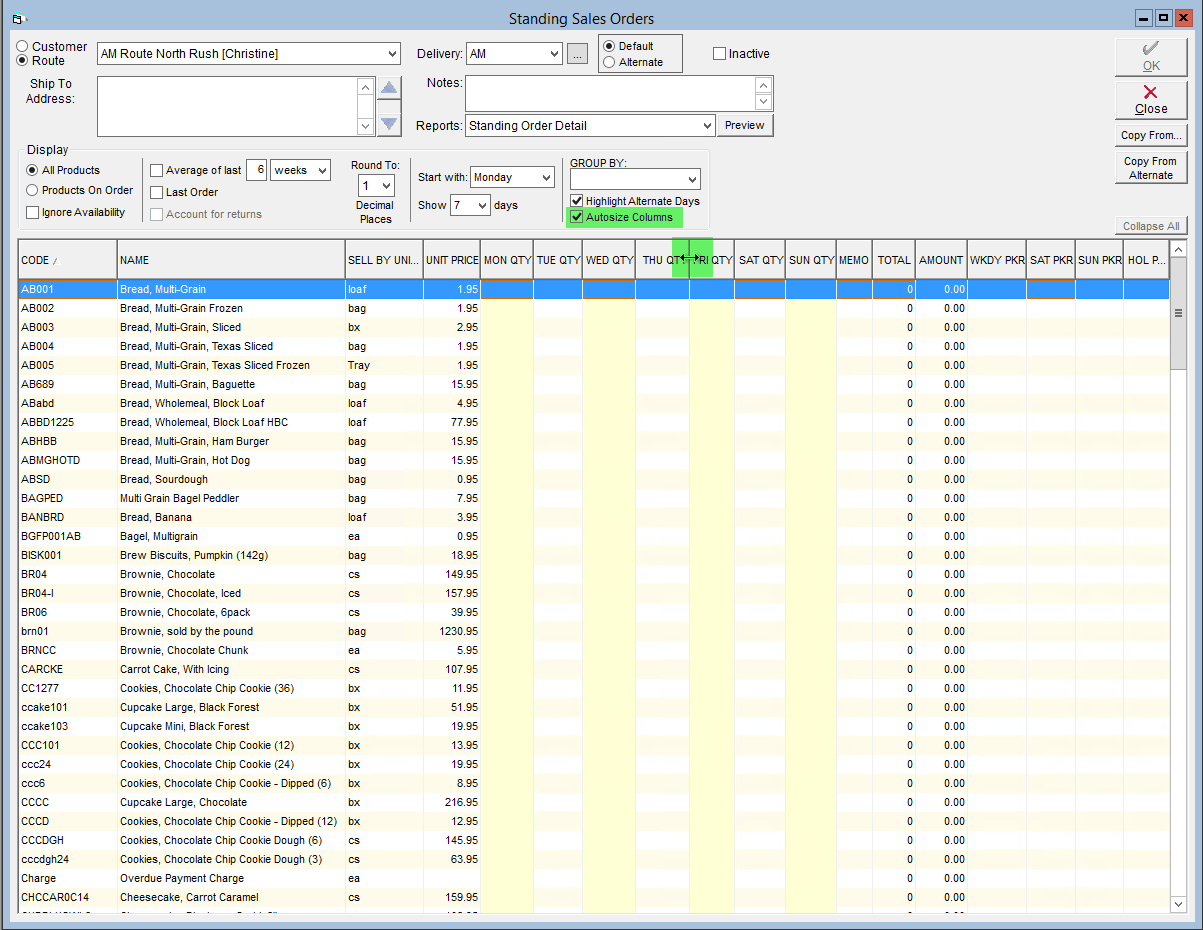Click the OK checkmark button
This screenshot has width=1203, height=930.
pos(1151,56)
